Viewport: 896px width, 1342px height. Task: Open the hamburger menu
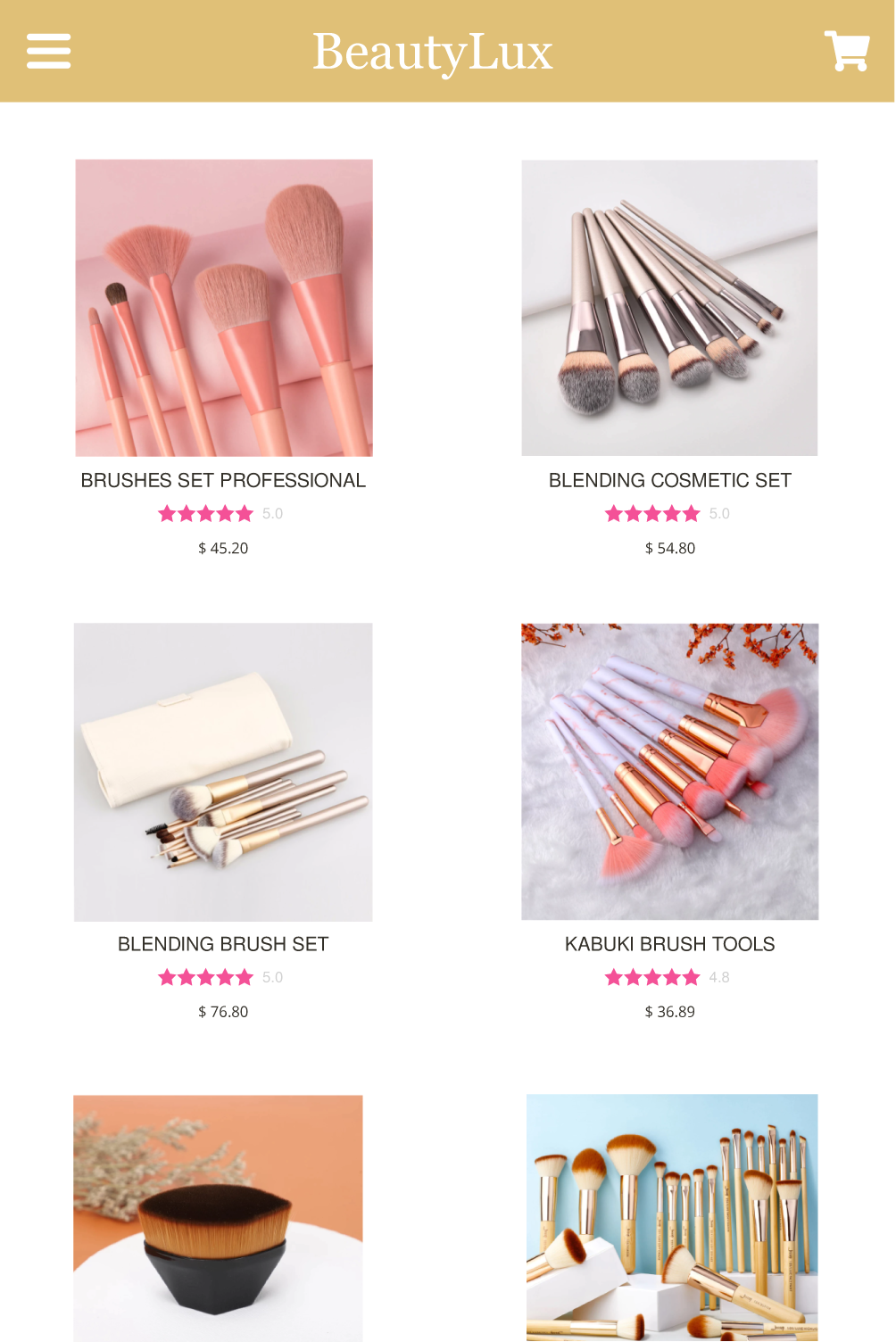click(x=49, y=51)
